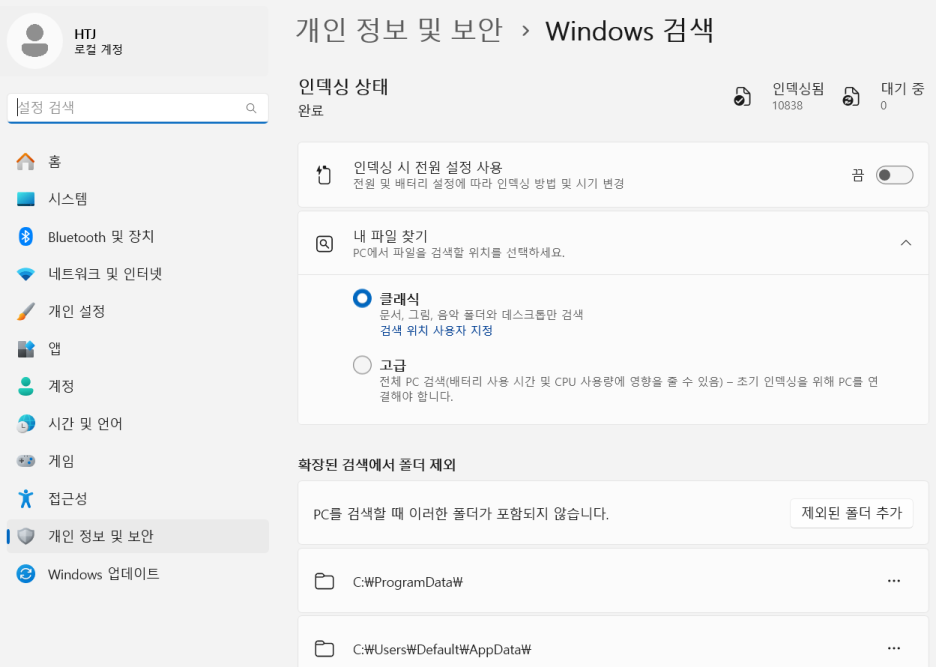The image size is (936, 667).
Task: Open 네트워크 및 인터넷 category
Action: tap(138, 274)
